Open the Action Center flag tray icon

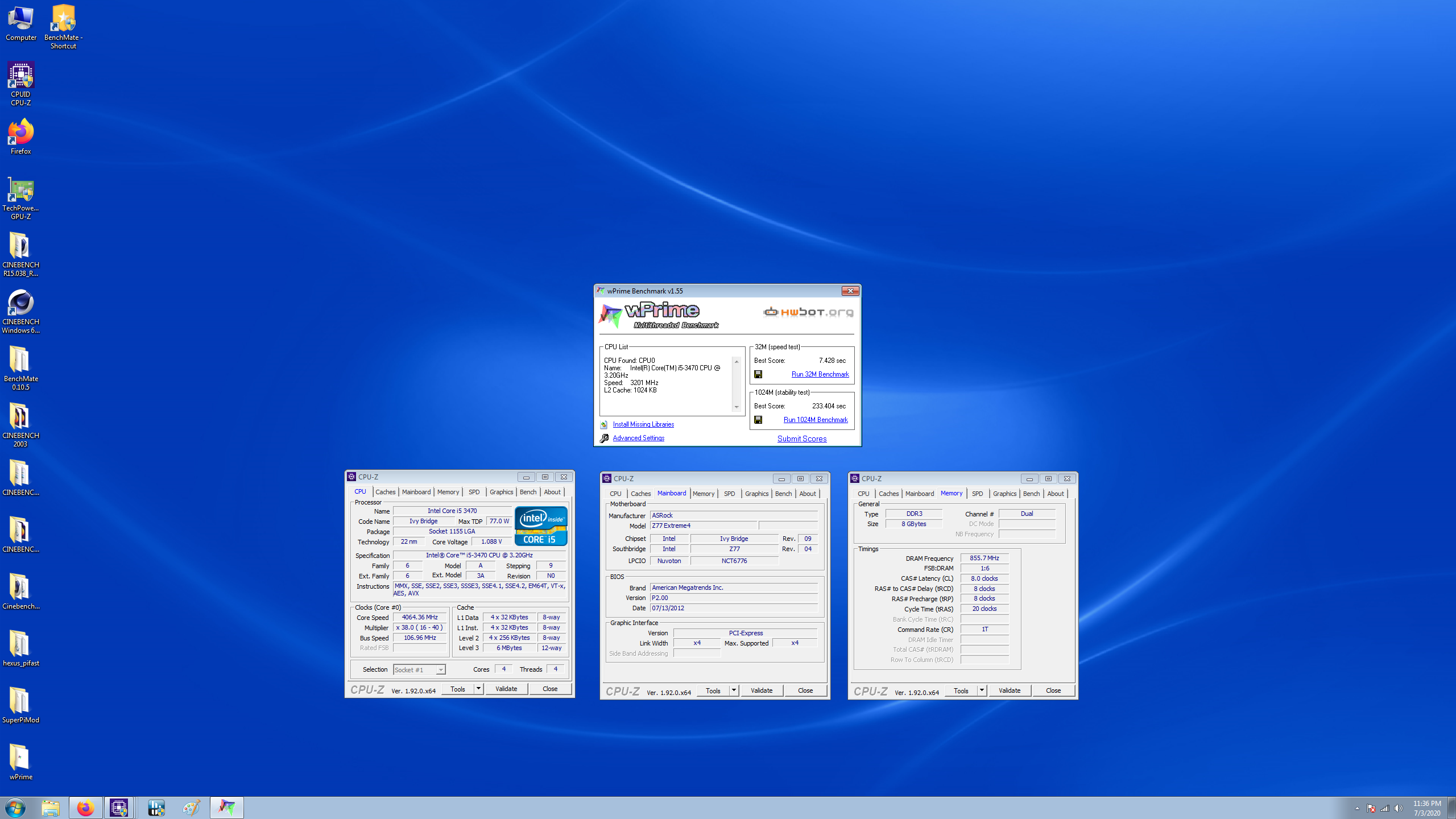(1371, 808)
